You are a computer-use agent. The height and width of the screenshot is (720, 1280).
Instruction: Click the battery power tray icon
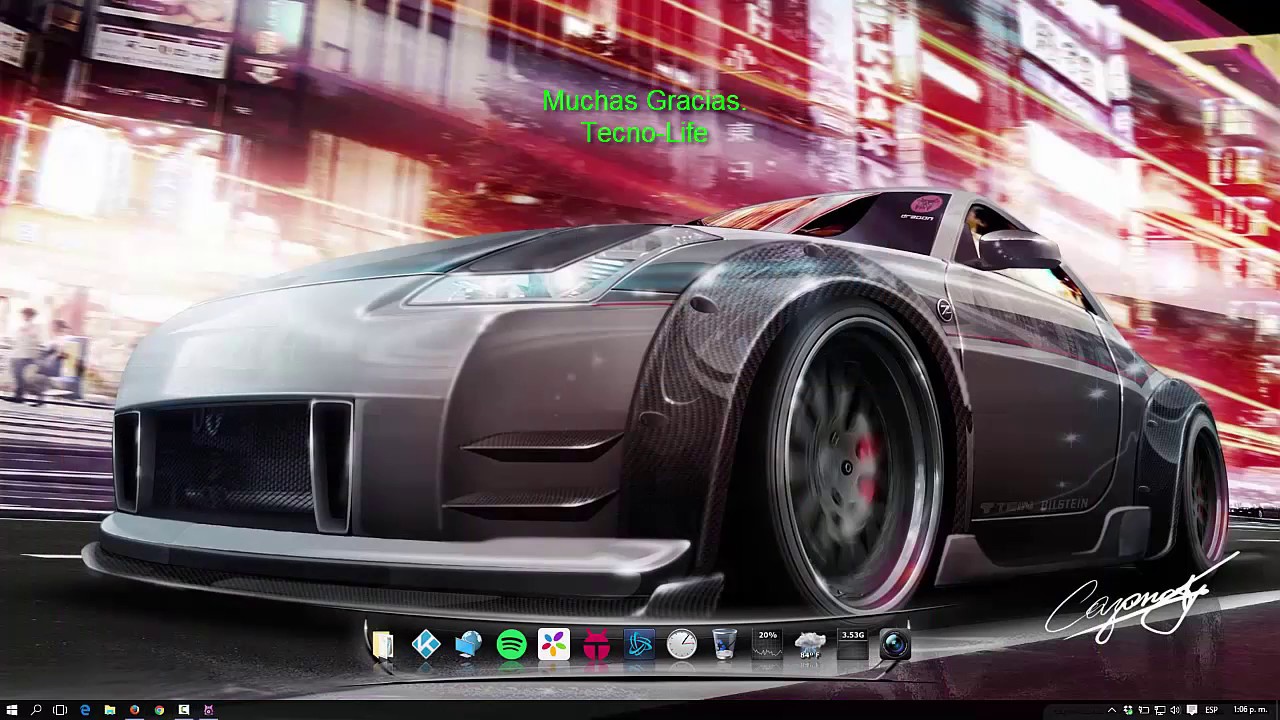tap(1144, 710)
